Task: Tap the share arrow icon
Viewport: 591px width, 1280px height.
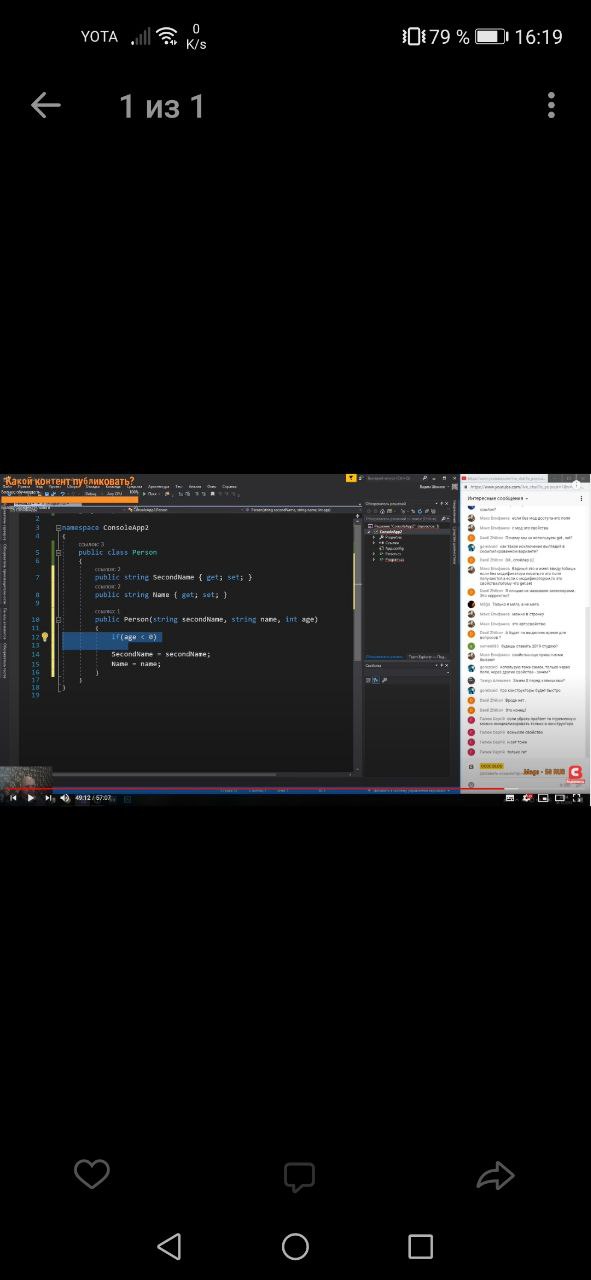Action: click(495, 1176)
